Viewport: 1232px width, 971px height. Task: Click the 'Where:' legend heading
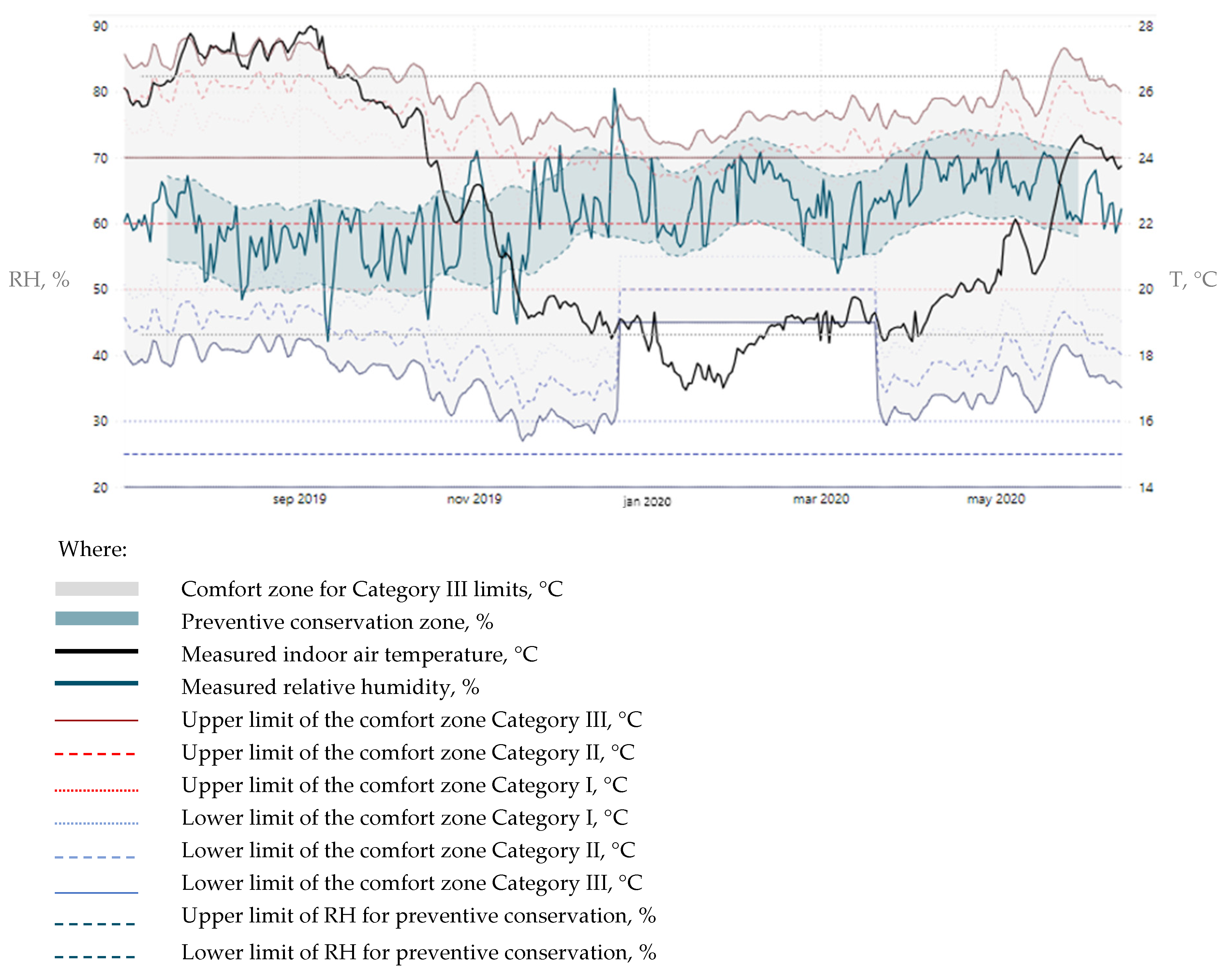pyautogui.click(x=93, y=549)
